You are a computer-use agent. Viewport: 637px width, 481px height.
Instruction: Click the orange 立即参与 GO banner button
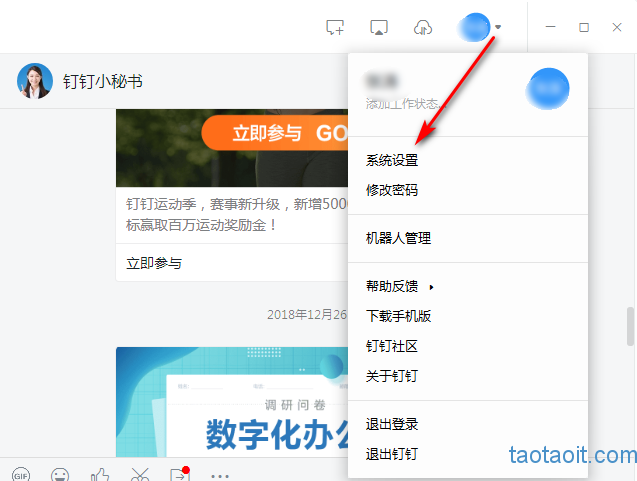[x=275, y=133]
